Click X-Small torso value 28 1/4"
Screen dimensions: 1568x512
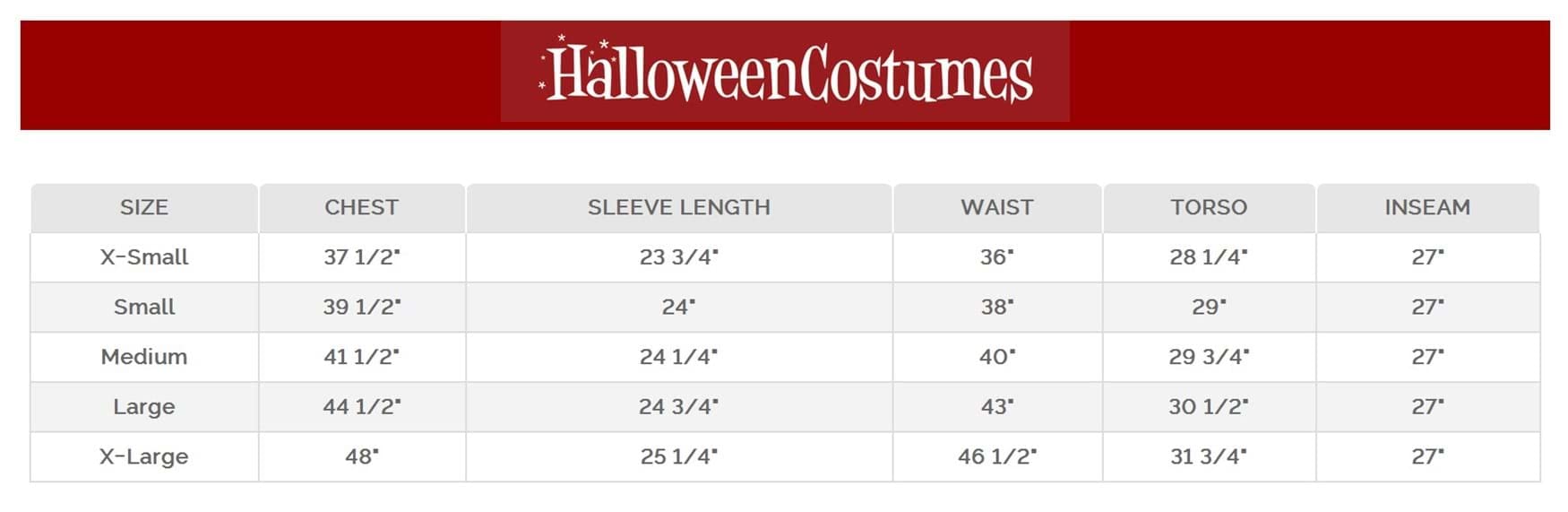coord(1208,257)
